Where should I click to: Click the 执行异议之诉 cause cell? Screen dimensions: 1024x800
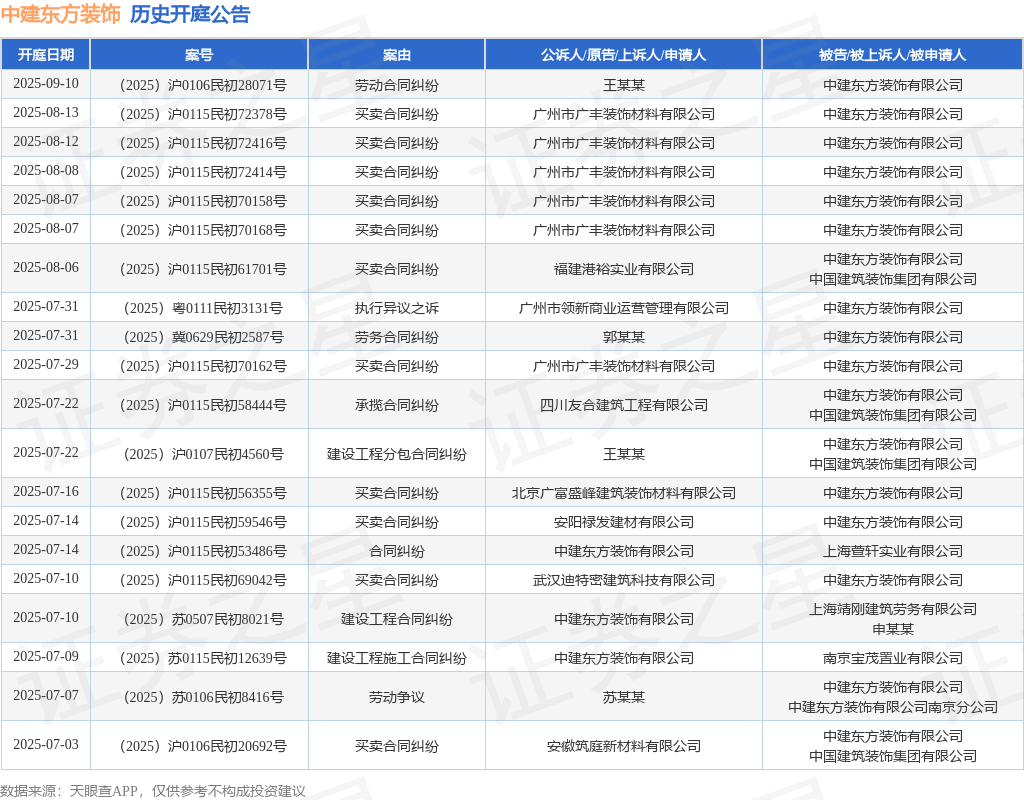(396, 308)
